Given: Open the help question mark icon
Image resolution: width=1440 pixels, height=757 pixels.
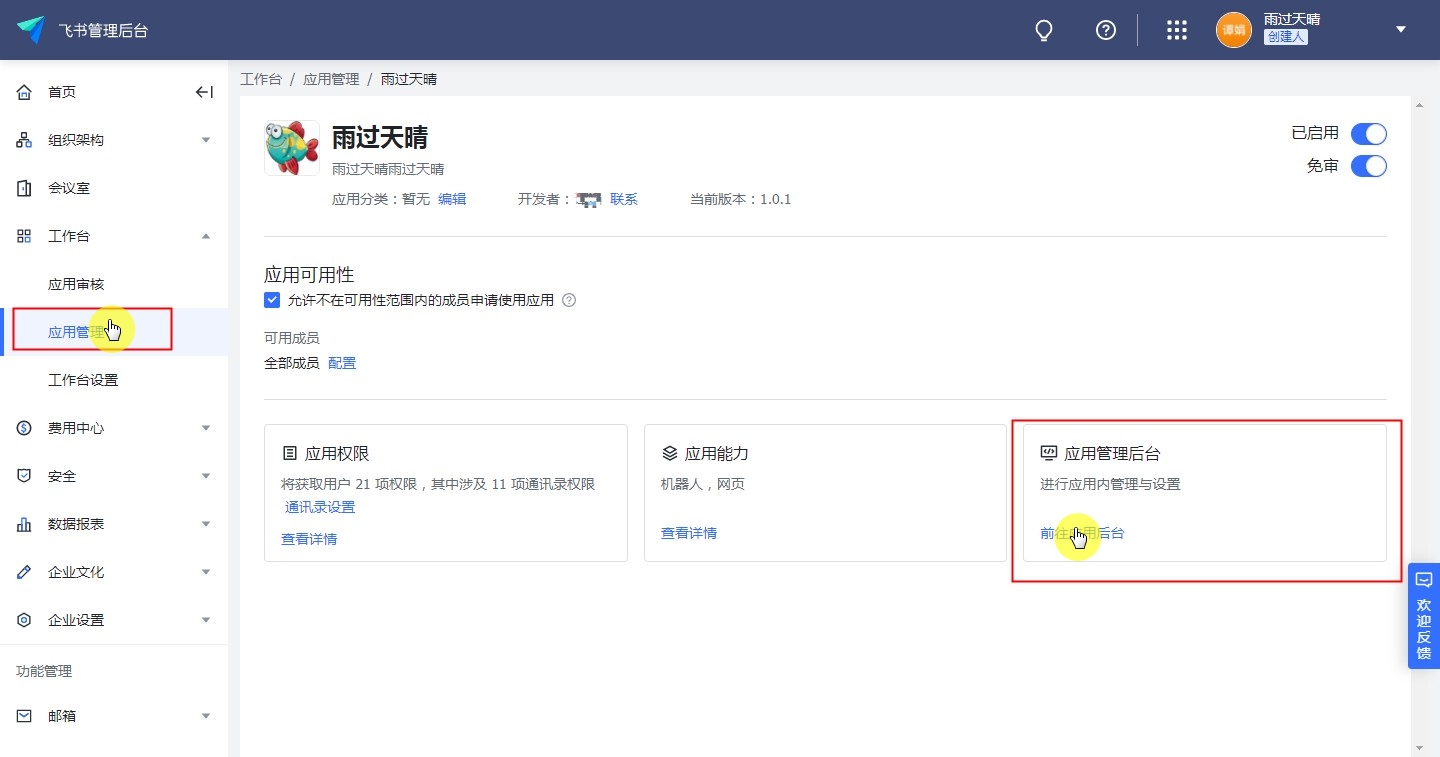Looking at the screenshot, I should [x=1105, y=30].
